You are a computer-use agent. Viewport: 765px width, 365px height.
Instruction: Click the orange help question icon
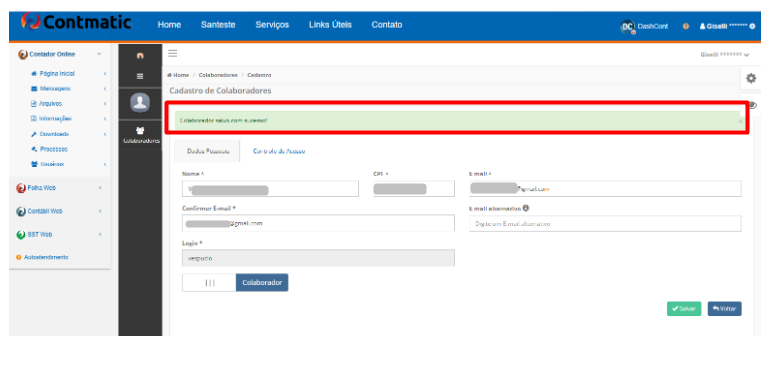(x=685, y=26)
